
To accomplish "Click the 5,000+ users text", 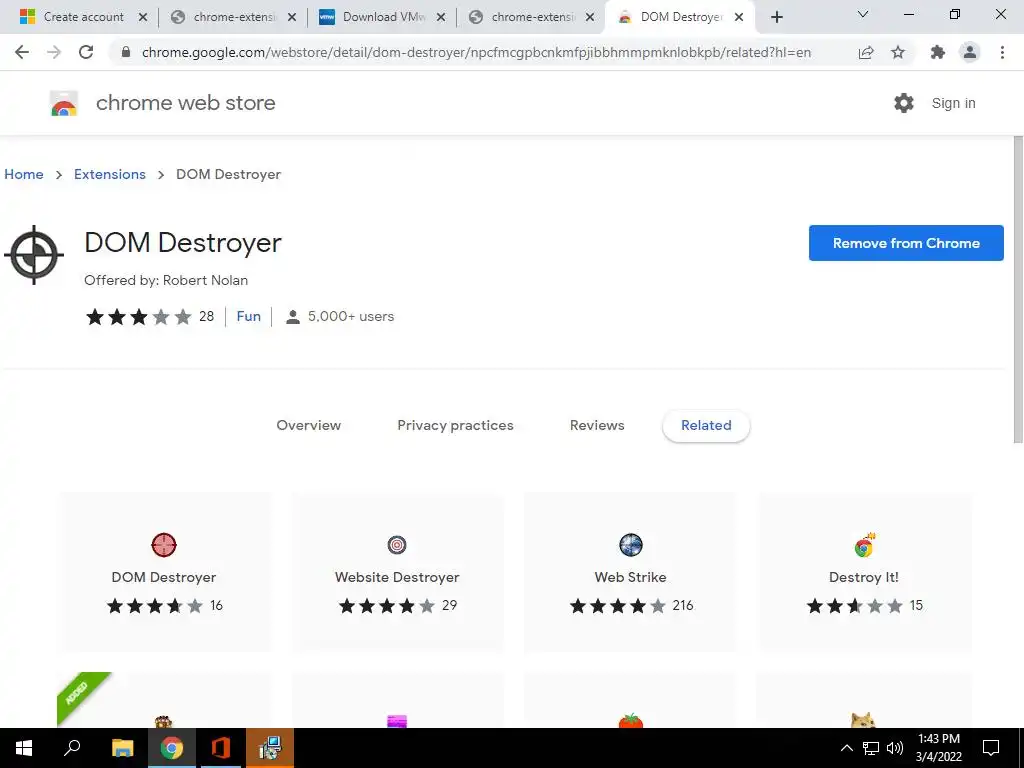I will (x=351, y=317).
